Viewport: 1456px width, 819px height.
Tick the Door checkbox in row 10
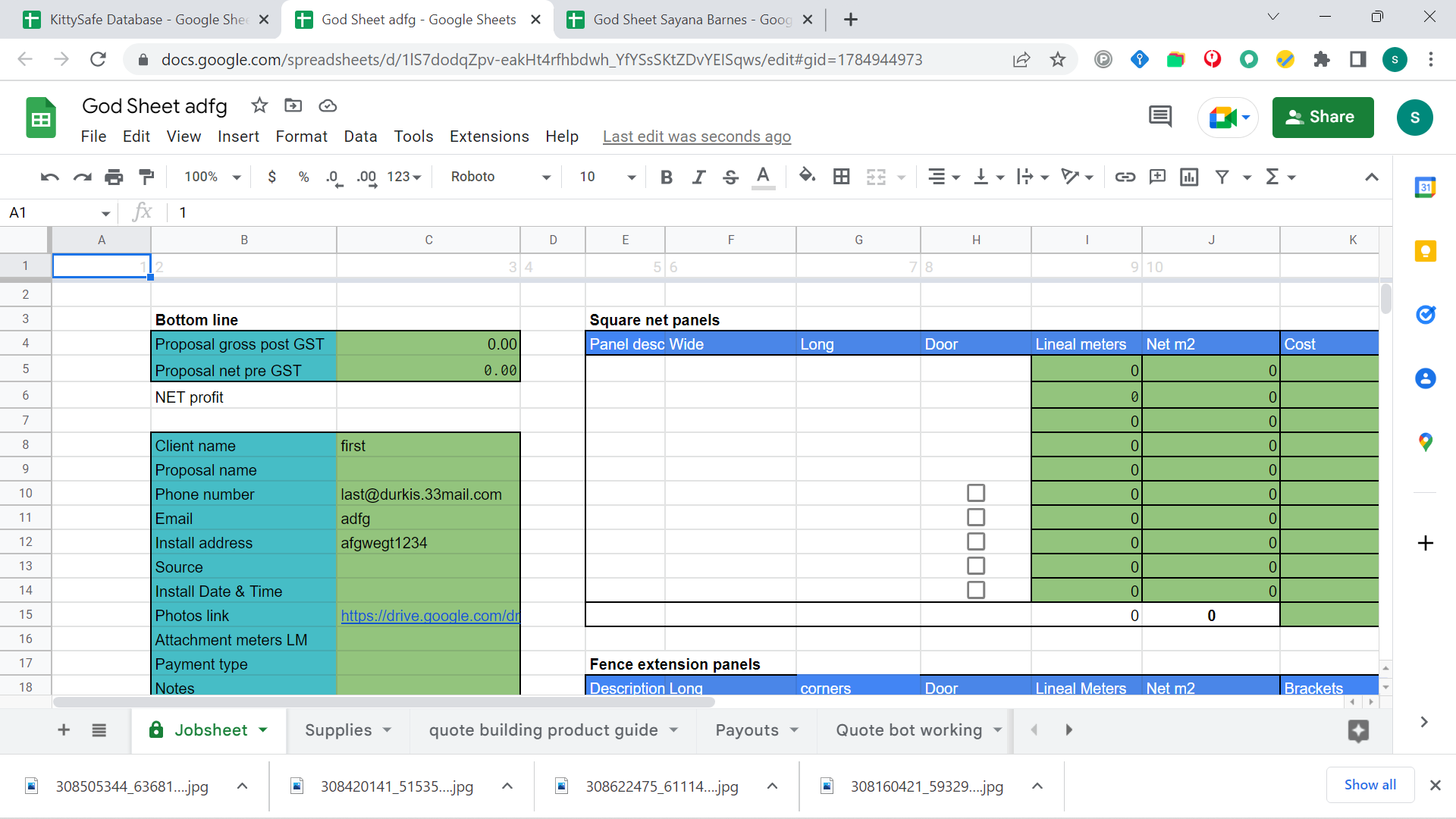coord(976,493)
